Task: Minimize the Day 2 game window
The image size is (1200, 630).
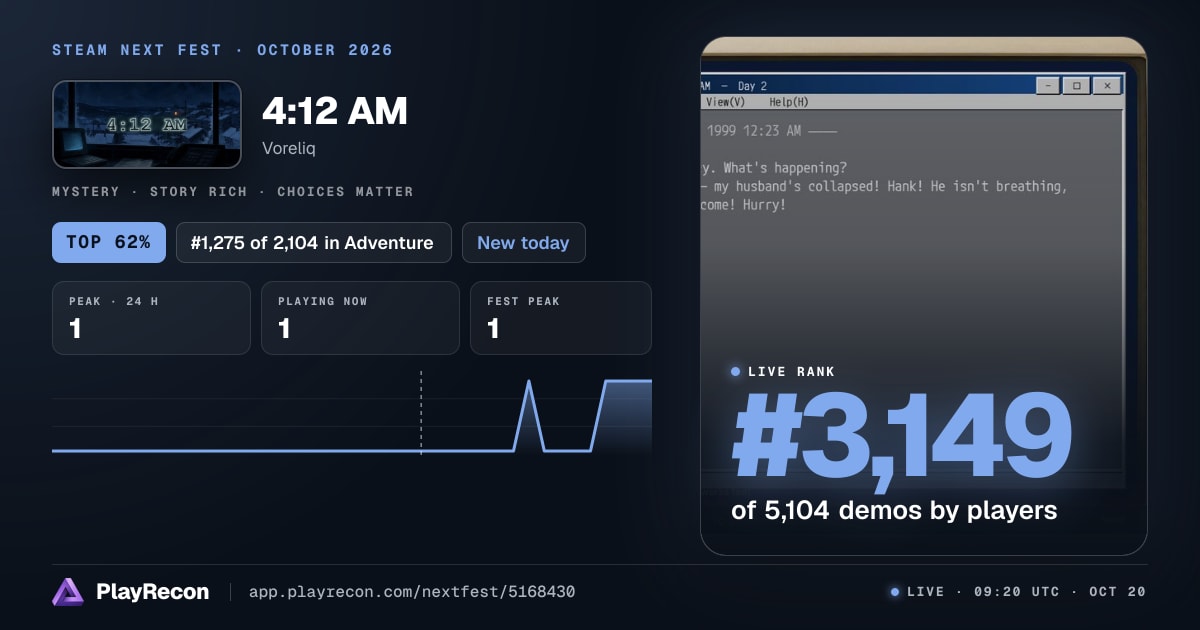Action: point(1048,86)
